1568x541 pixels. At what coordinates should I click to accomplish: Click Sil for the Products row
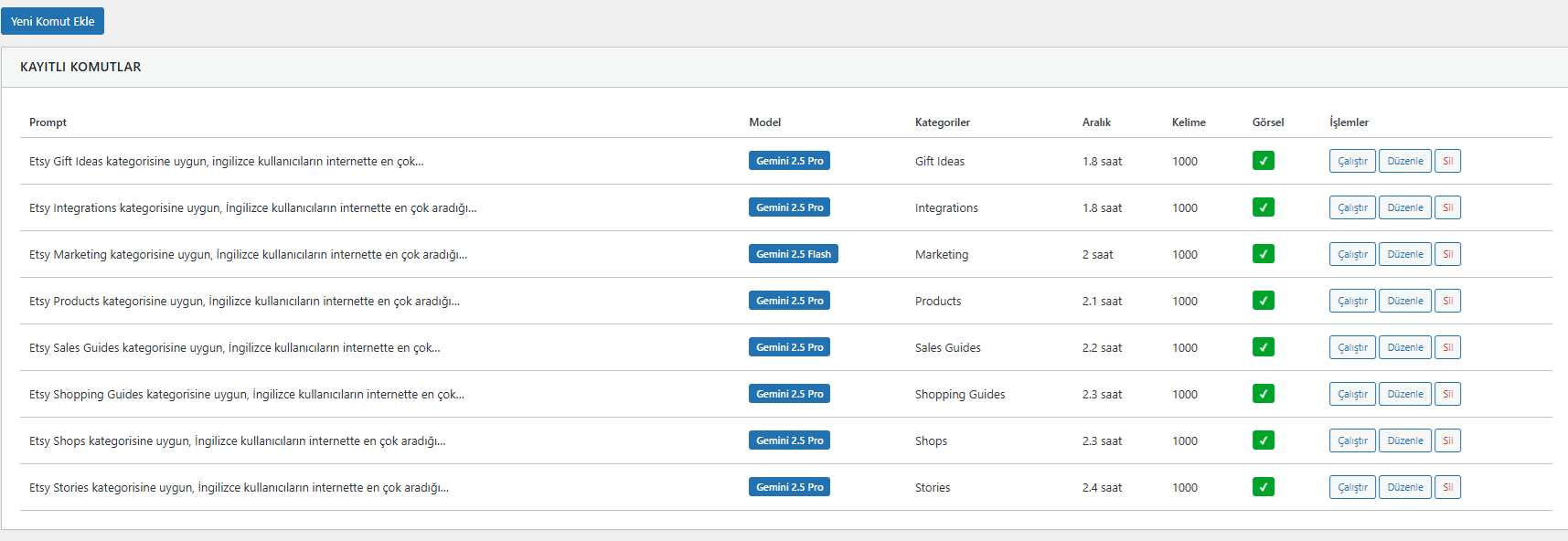tap(1447, 301)
